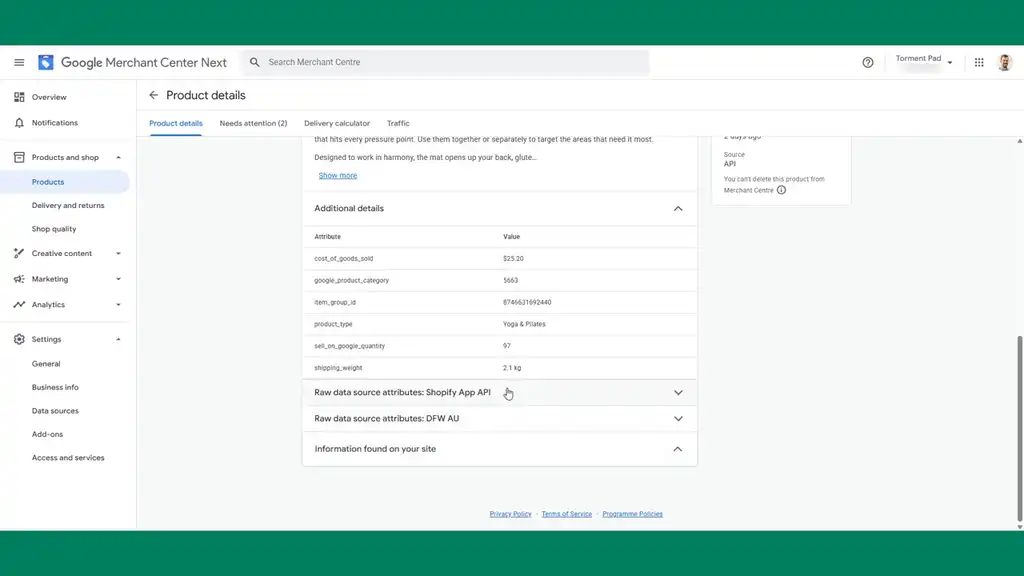Select the product_type value Yoga & Pilates

[x=524, y=324]
